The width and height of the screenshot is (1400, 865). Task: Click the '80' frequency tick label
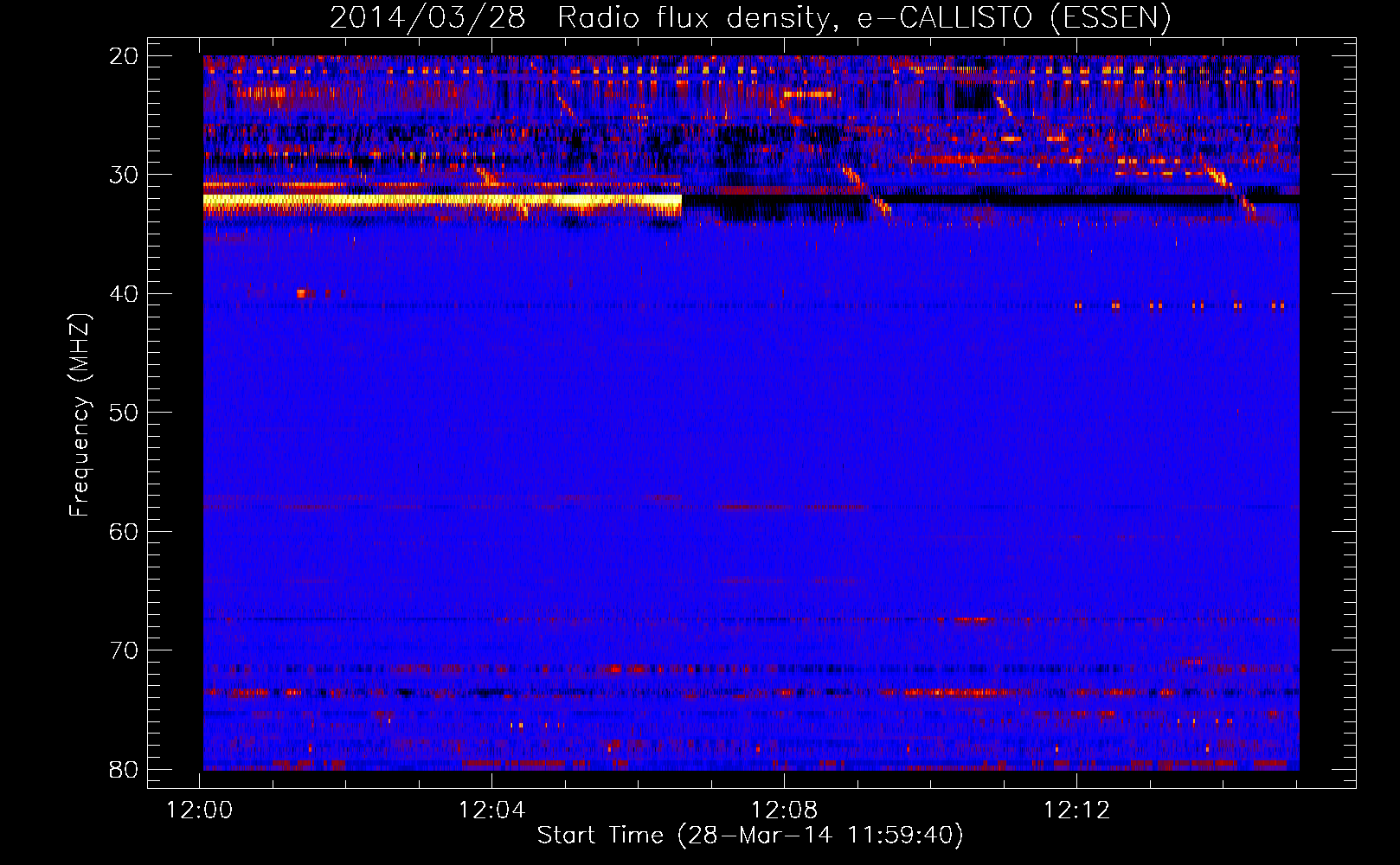click(x=124, y=769)
